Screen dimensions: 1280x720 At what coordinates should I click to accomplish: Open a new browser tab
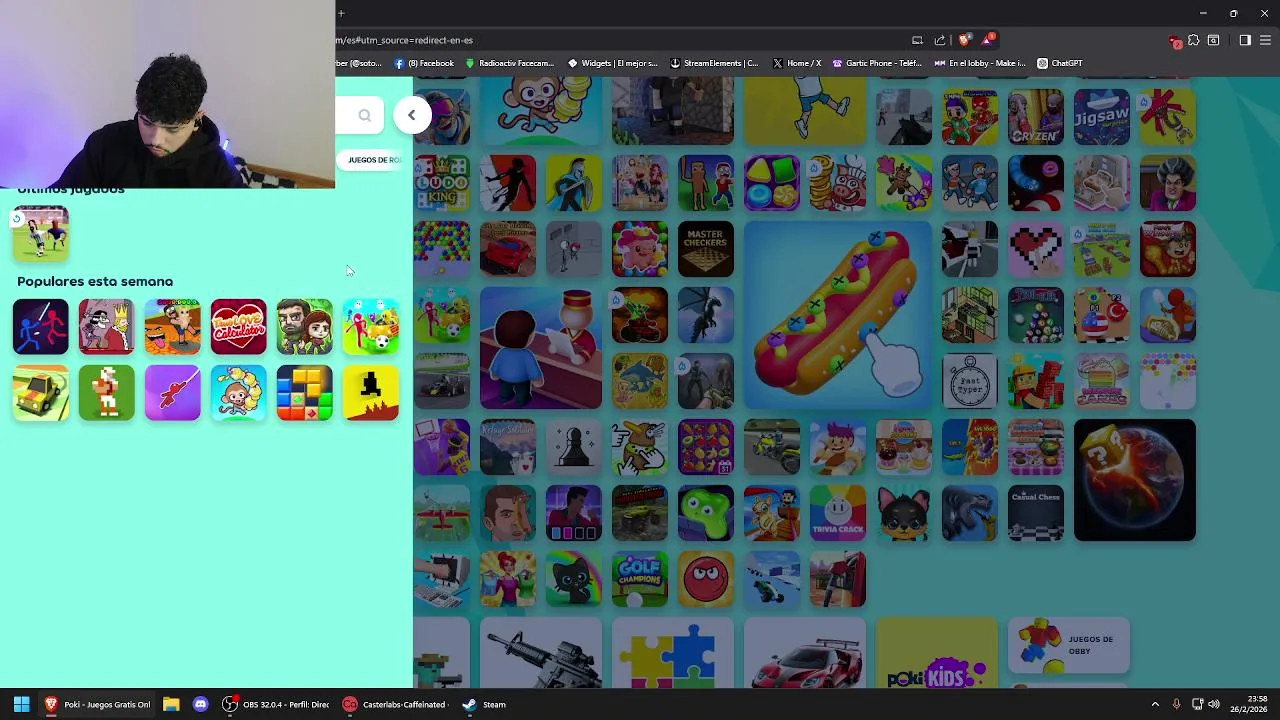[341, 13]
